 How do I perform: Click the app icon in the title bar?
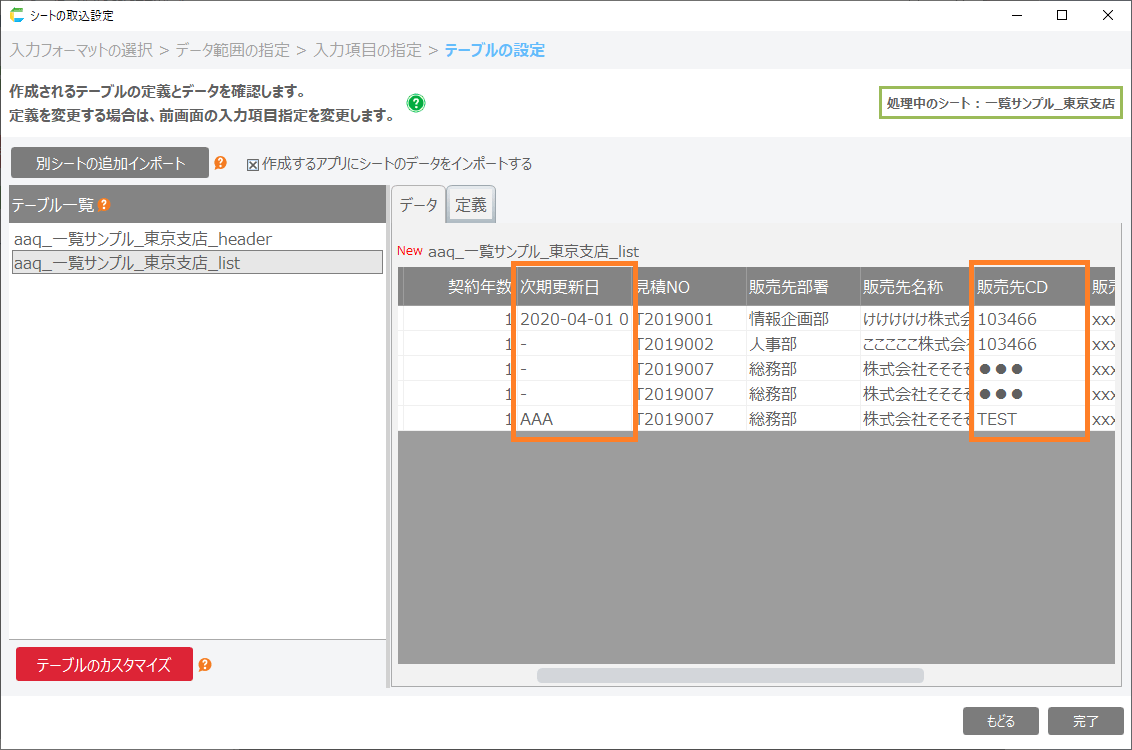[x=16, y=15]
